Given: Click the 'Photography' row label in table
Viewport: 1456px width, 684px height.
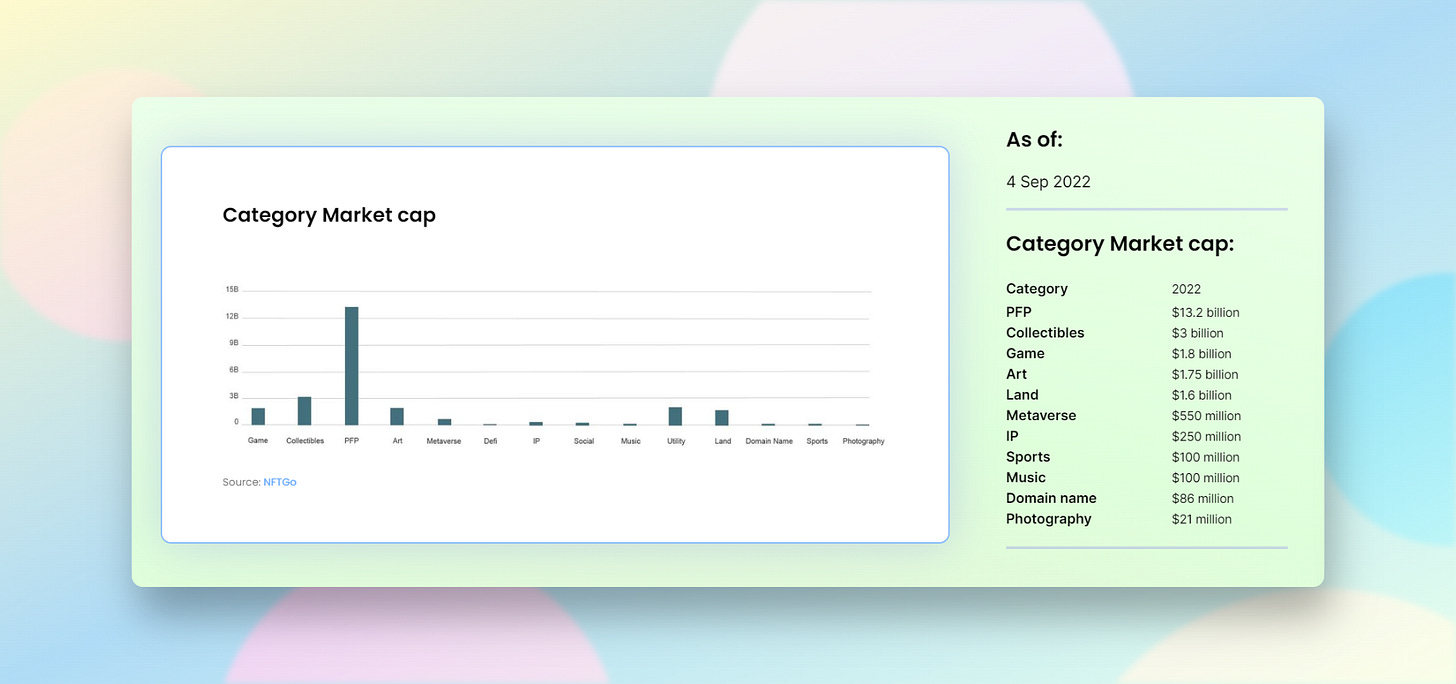Looking at the screenshot, I should point(1049,519).
